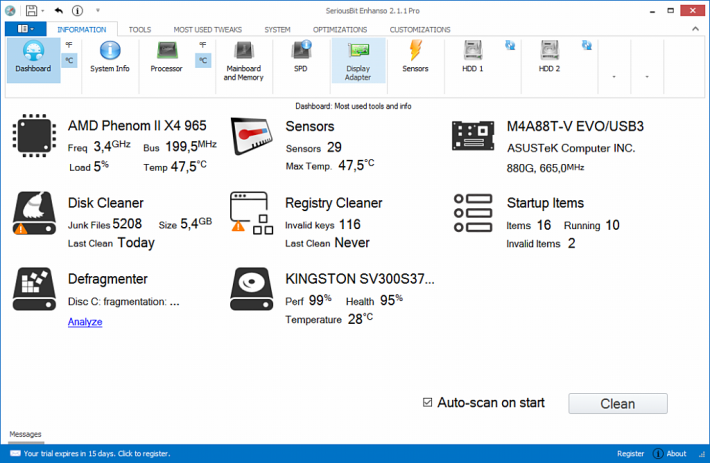The width and height of the screenshot is (710, 463).
Task: Switch Processor temperature to Fahrenheit
Action: pos(203,45)
